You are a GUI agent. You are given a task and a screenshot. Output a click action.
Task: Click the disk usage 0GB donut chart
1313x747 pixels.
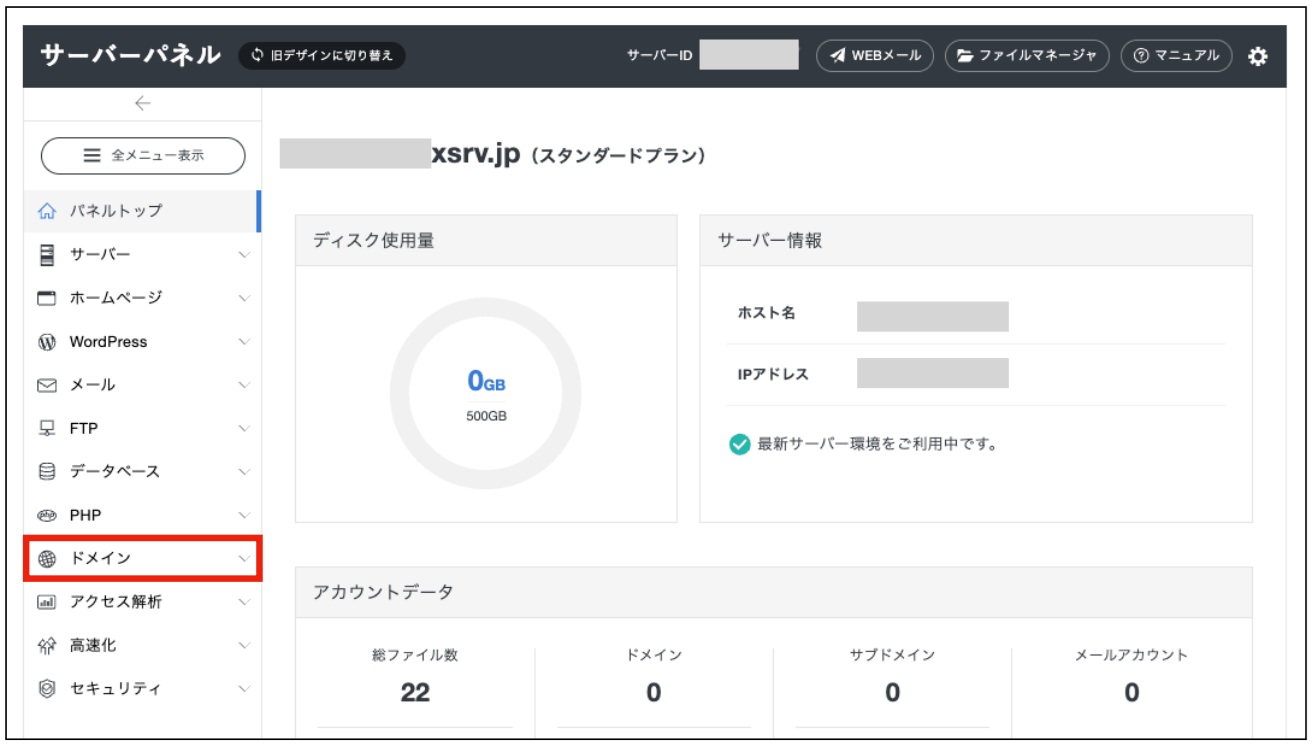tap(486, 394)
